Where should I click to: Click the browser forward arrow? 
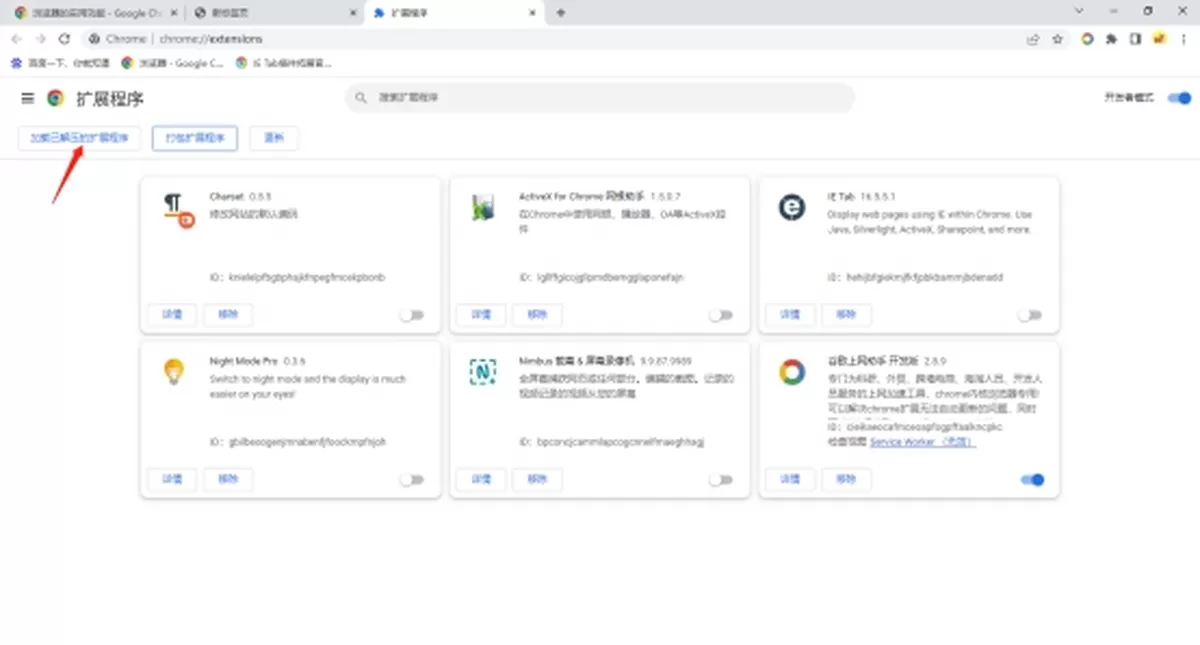[40, 39]
